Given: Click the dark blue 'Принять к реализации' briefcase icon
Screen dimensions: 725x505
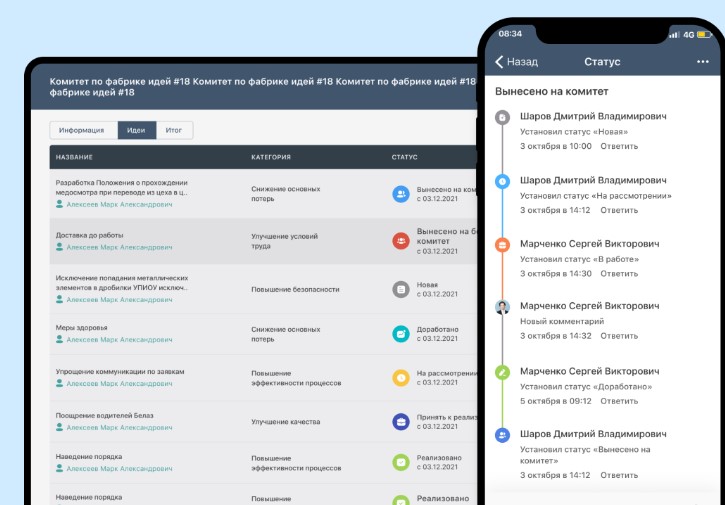Looking at the screenshot, I should coord(401,422).
